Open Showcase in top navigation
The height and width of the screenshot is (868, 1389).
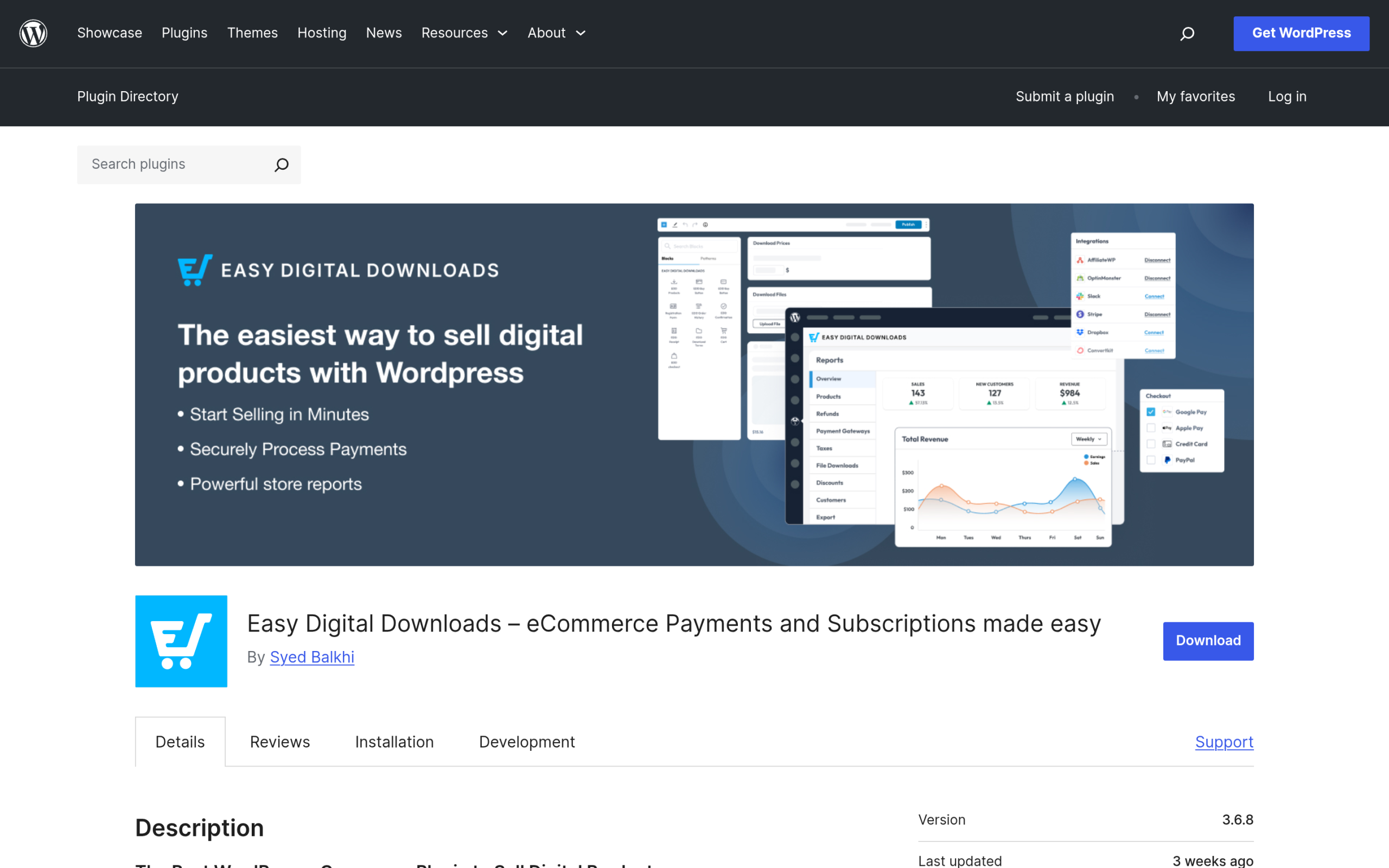[x=110, y=33]
